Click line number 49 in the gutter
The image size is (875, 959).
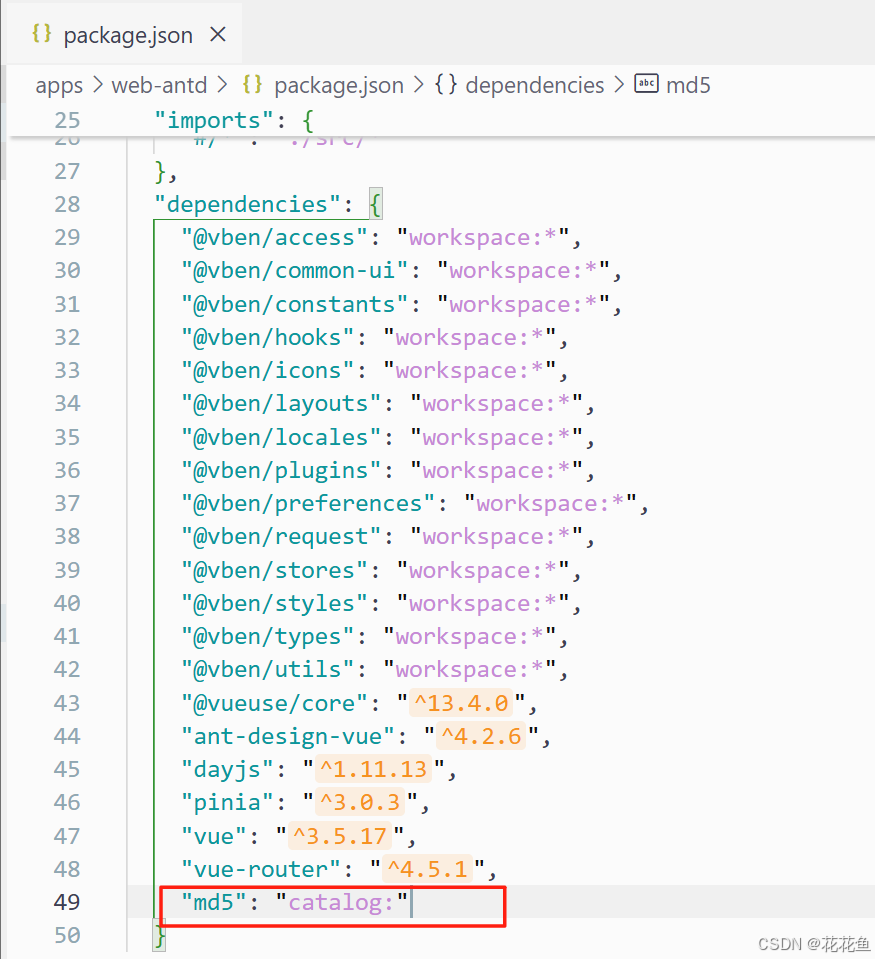pyautogui.click(x=67, y=902)
